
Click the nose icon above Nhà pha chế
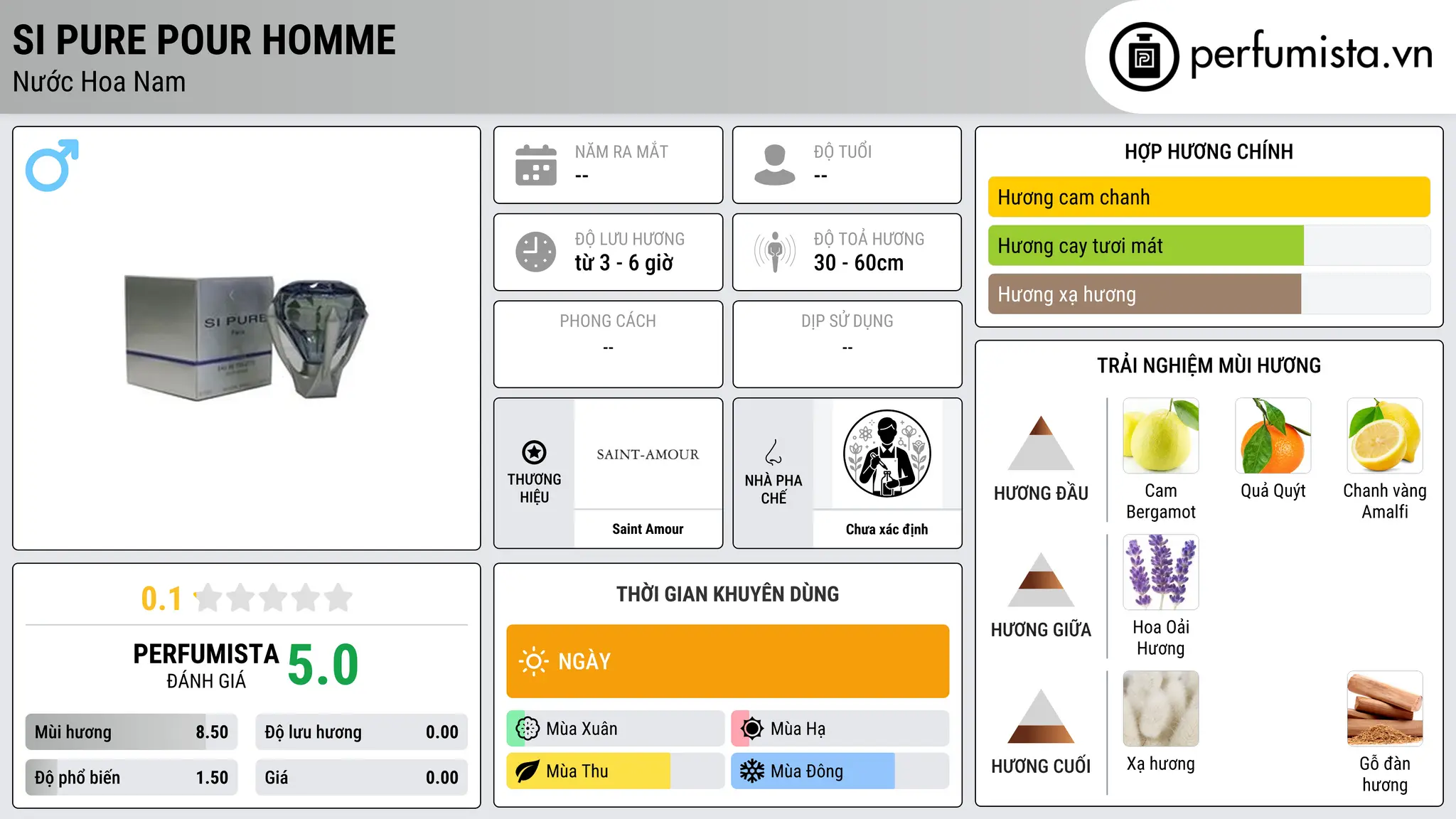click(x=773, y=452)
